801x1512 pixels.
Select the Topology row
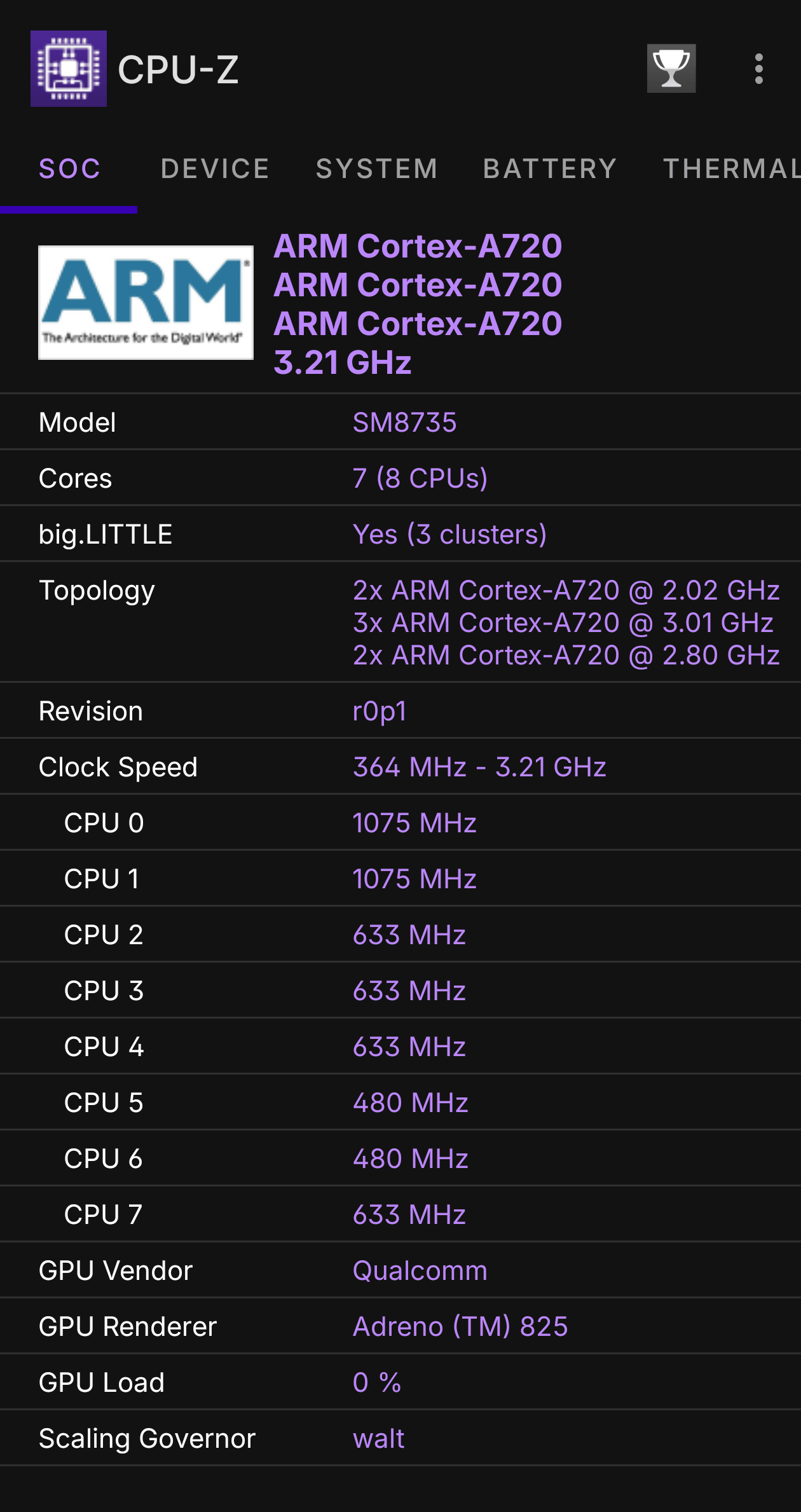[x=400, y=622]
